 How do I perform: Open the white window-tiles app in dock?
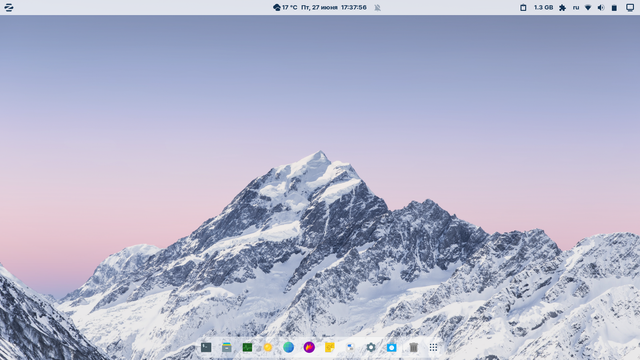[350, 347]
